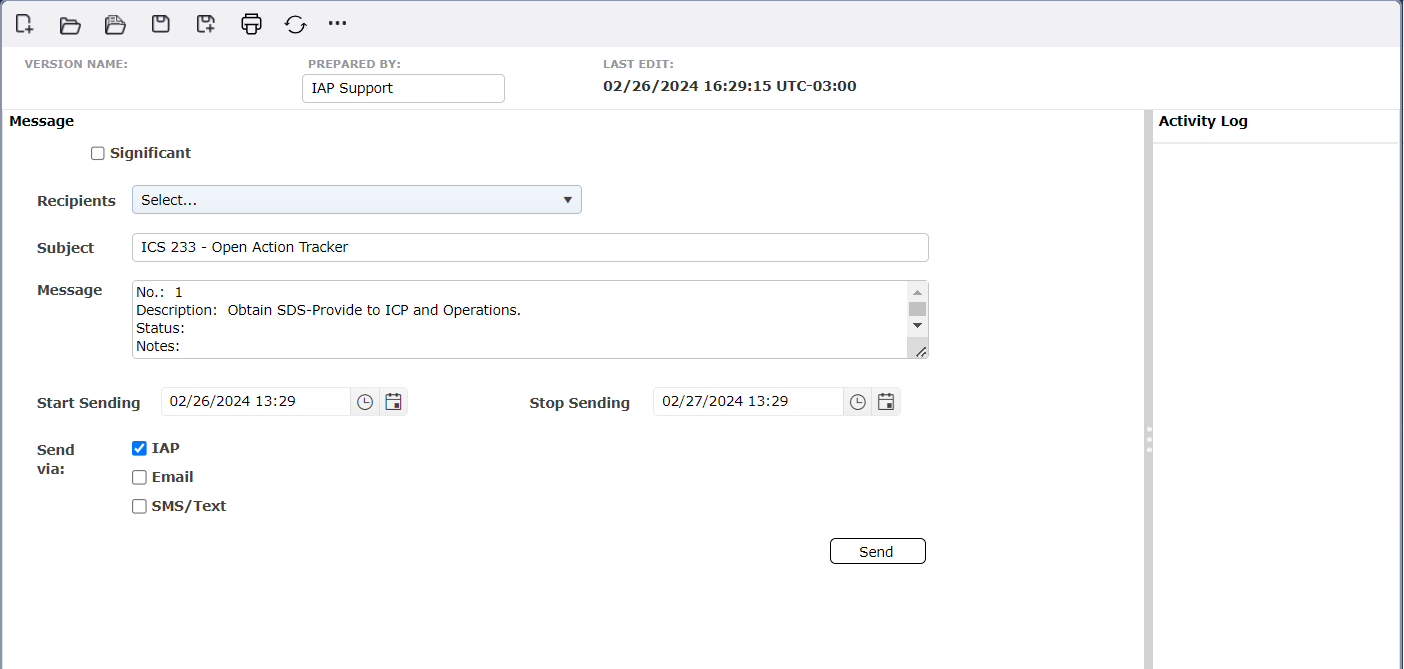Open the three-dot more options menu
Screen dimensions: 1404x669
point(338,23)
